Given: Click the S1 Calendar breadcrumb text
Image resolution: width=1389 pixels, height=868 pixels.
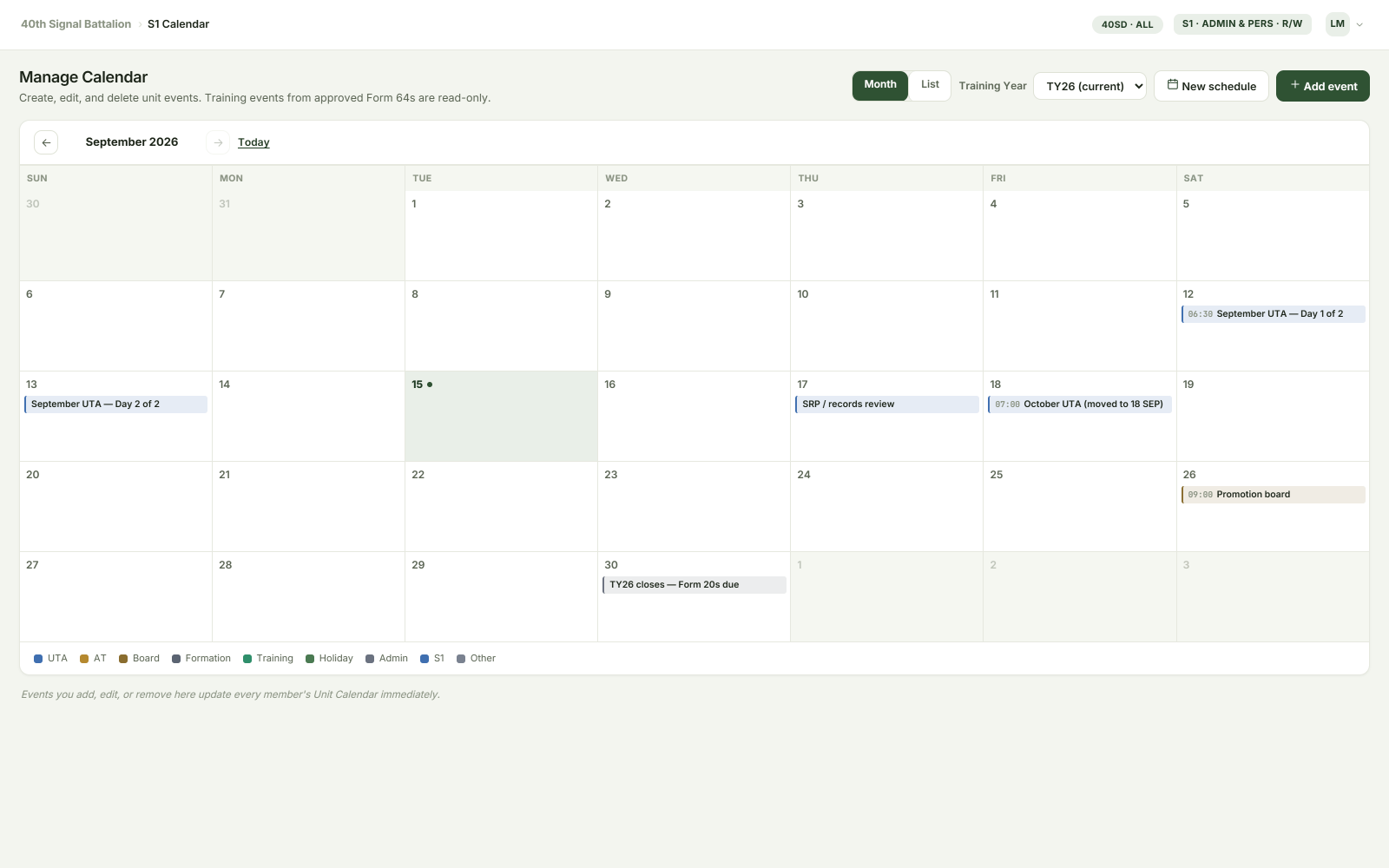Looking at the screenshot, I should tap(178, 24).
